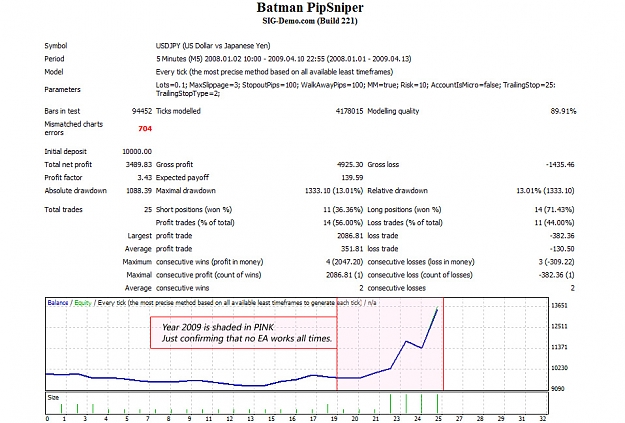Click the 'Profit factor' label

point(63,178)
